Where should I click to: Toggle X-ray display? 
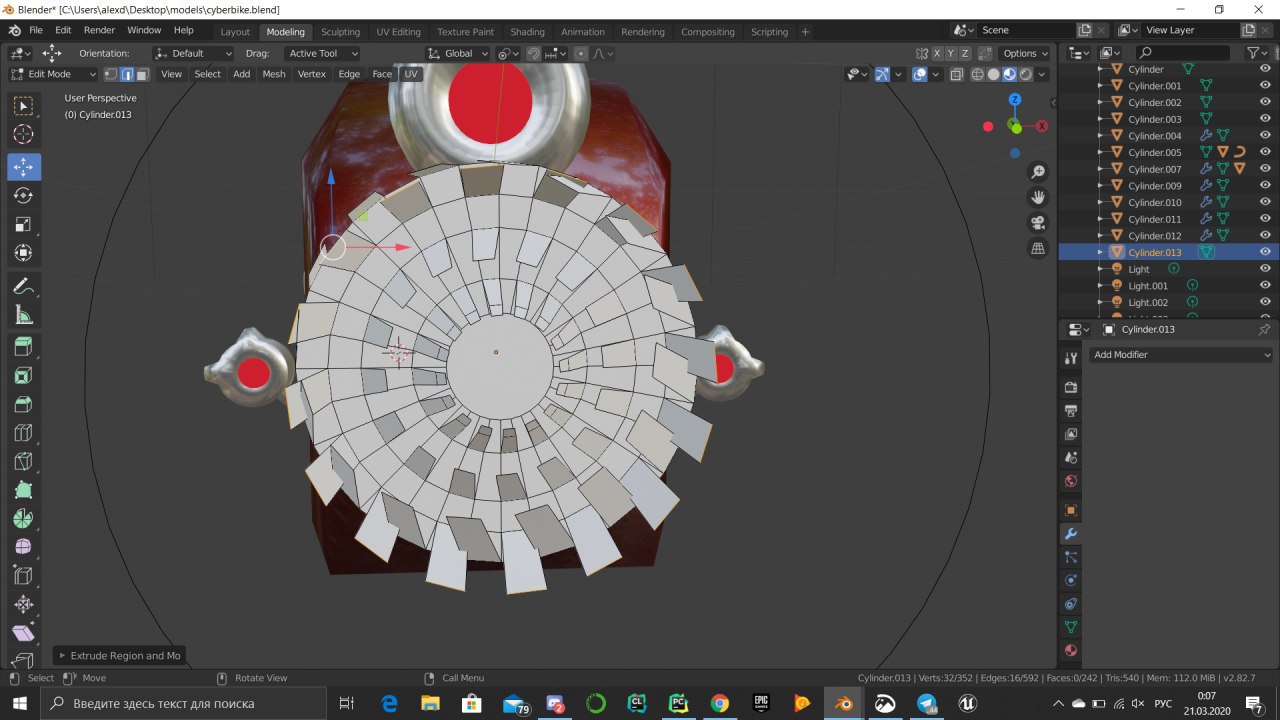tap(956, 74)
